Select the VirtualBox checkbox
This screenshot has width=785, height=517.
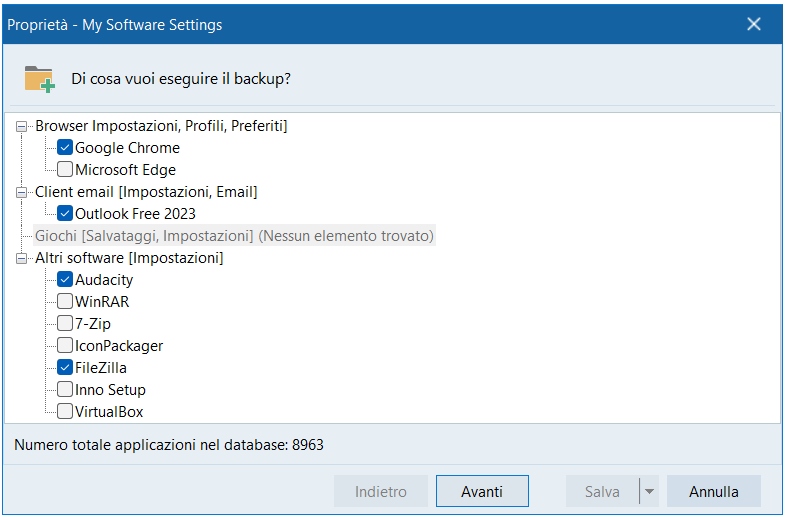click(65, 412)
